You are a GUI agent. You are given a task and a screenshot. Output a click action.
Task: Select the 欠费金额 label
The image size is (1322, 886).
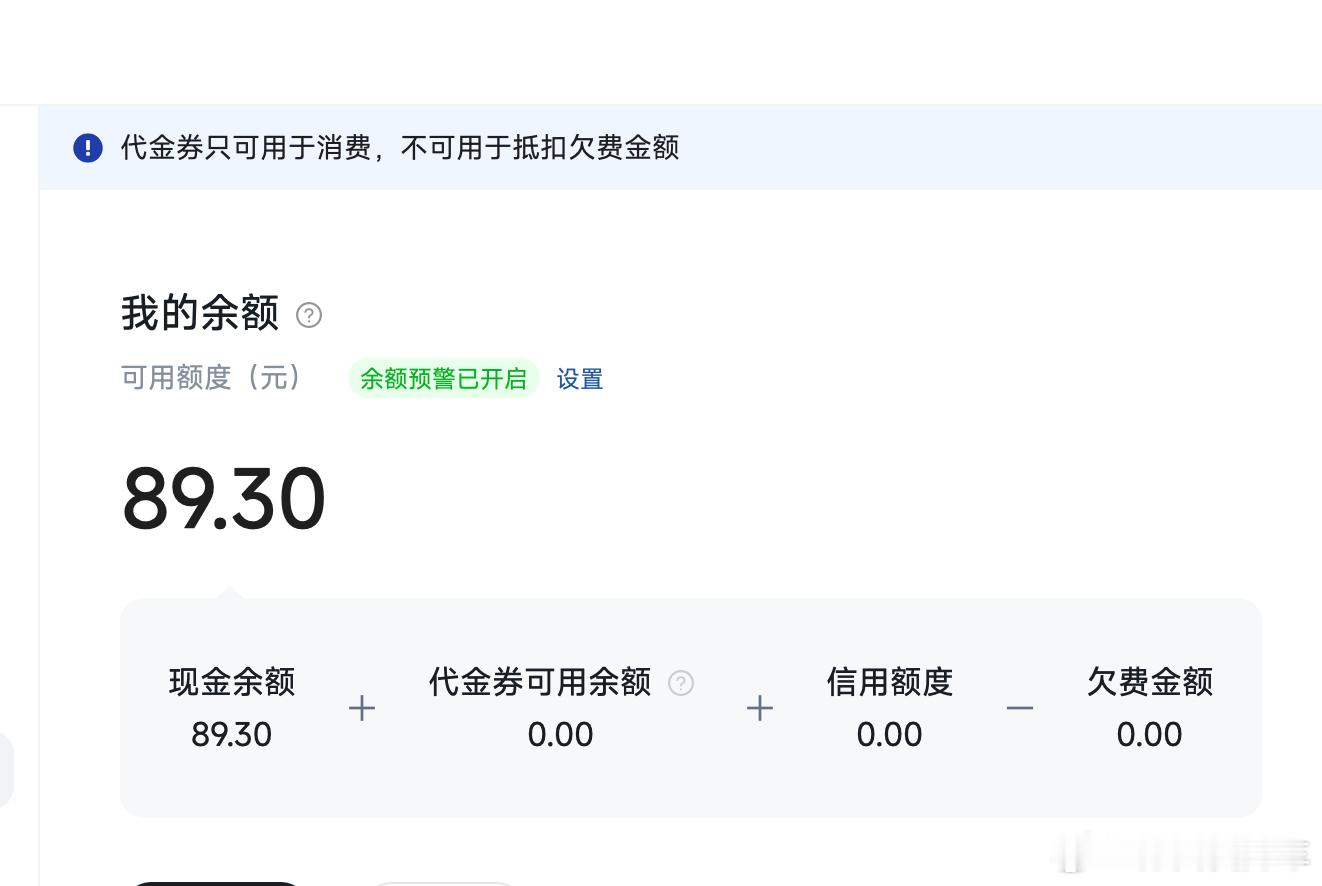(x=1150, y=682)
